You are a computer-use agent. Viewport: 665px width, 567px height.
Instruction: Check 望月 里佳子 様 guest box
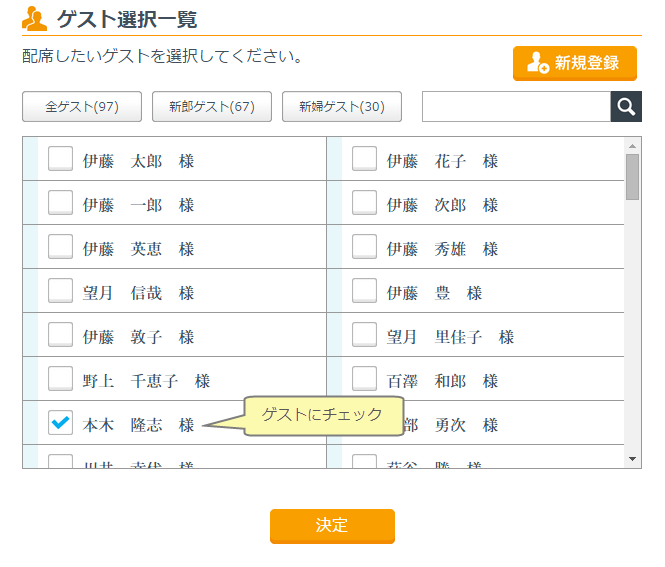(x=364, y=335)
